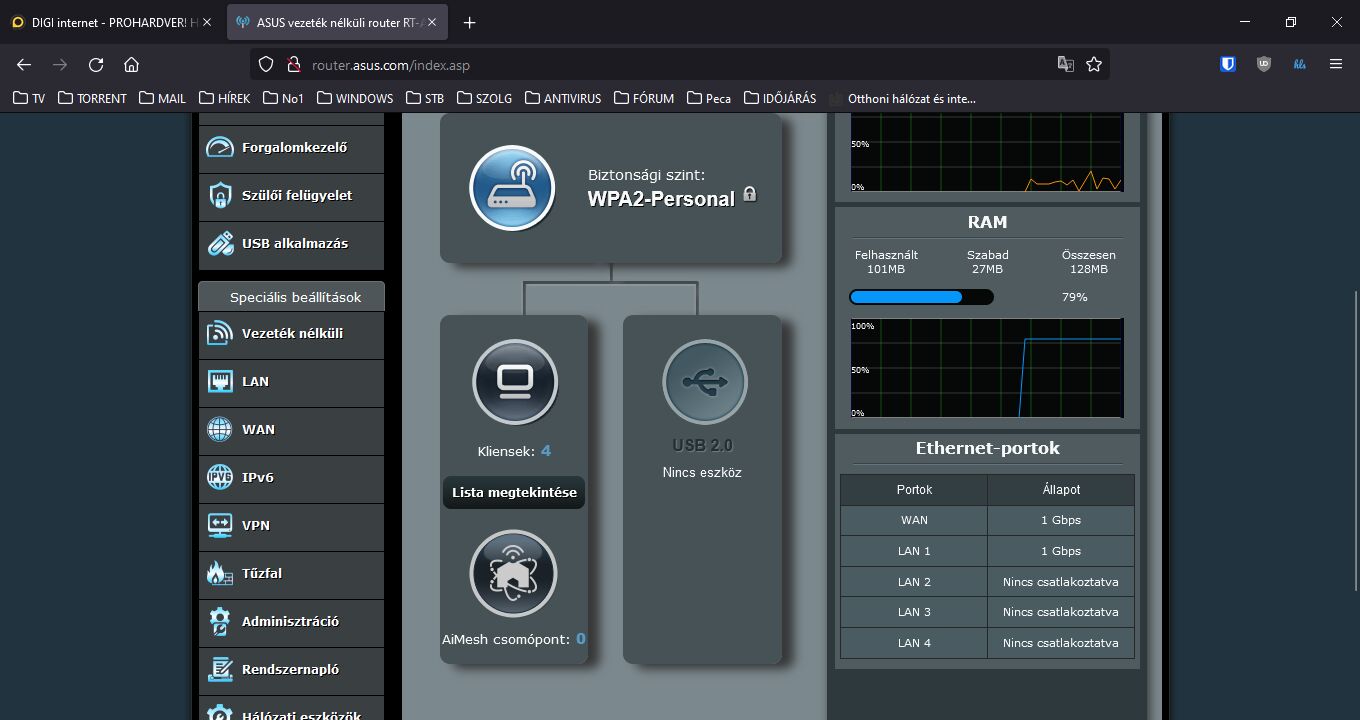Click LAN 2 Nincs csatlakoztatva status
Screen dimensions: 1360x720
pos(1061,582)
